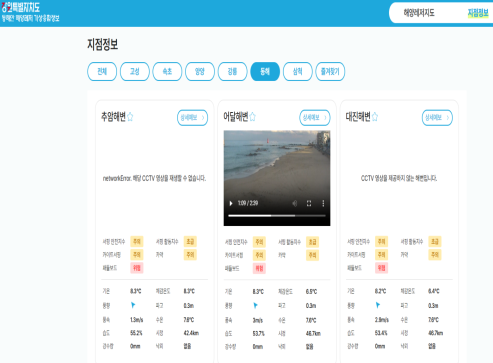Select the active 동해 region filter
The height and width of the screenshot is (363, 493).
tap(265, 71)
